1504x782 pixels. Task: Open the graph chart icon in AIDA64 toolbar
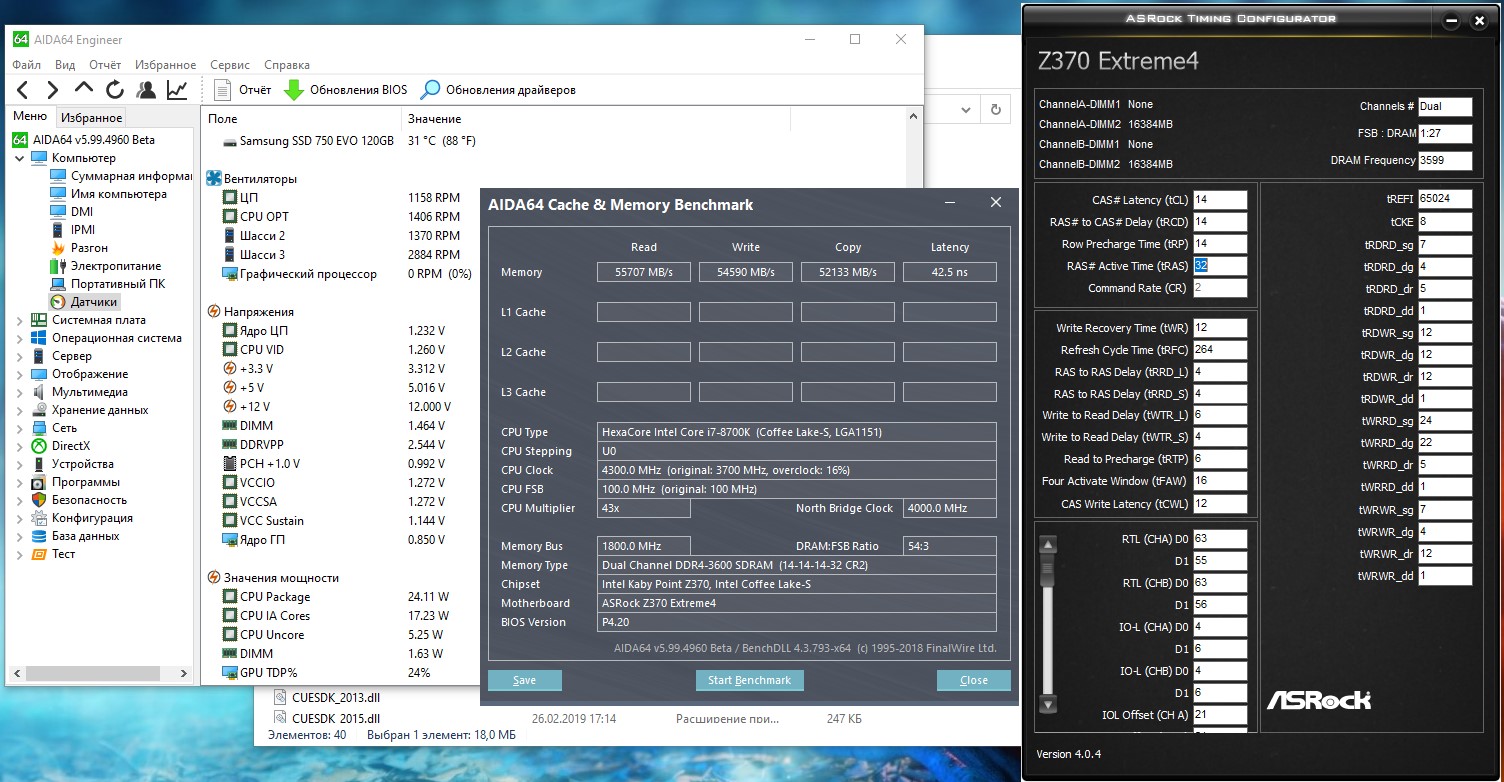[x=177, y=90]
